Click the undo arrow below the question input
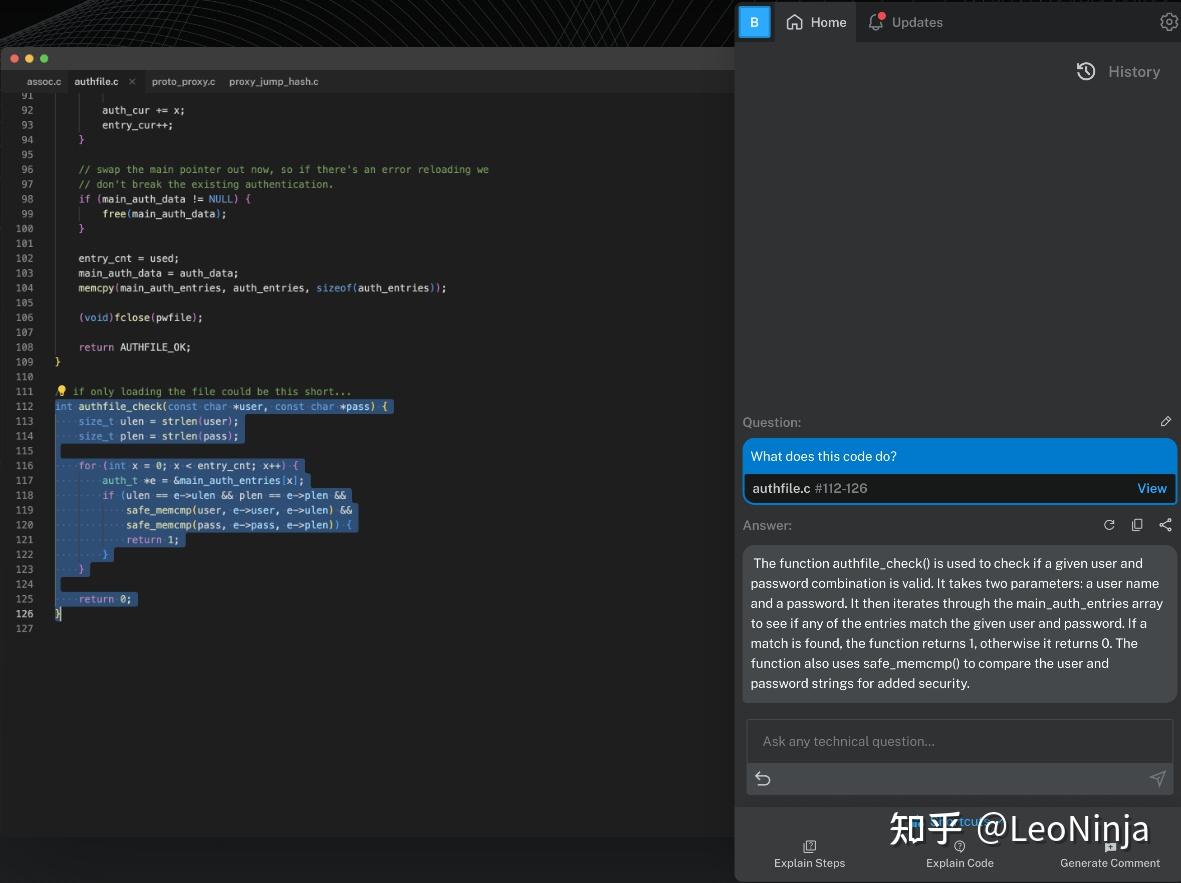 (x=762, y=778)
